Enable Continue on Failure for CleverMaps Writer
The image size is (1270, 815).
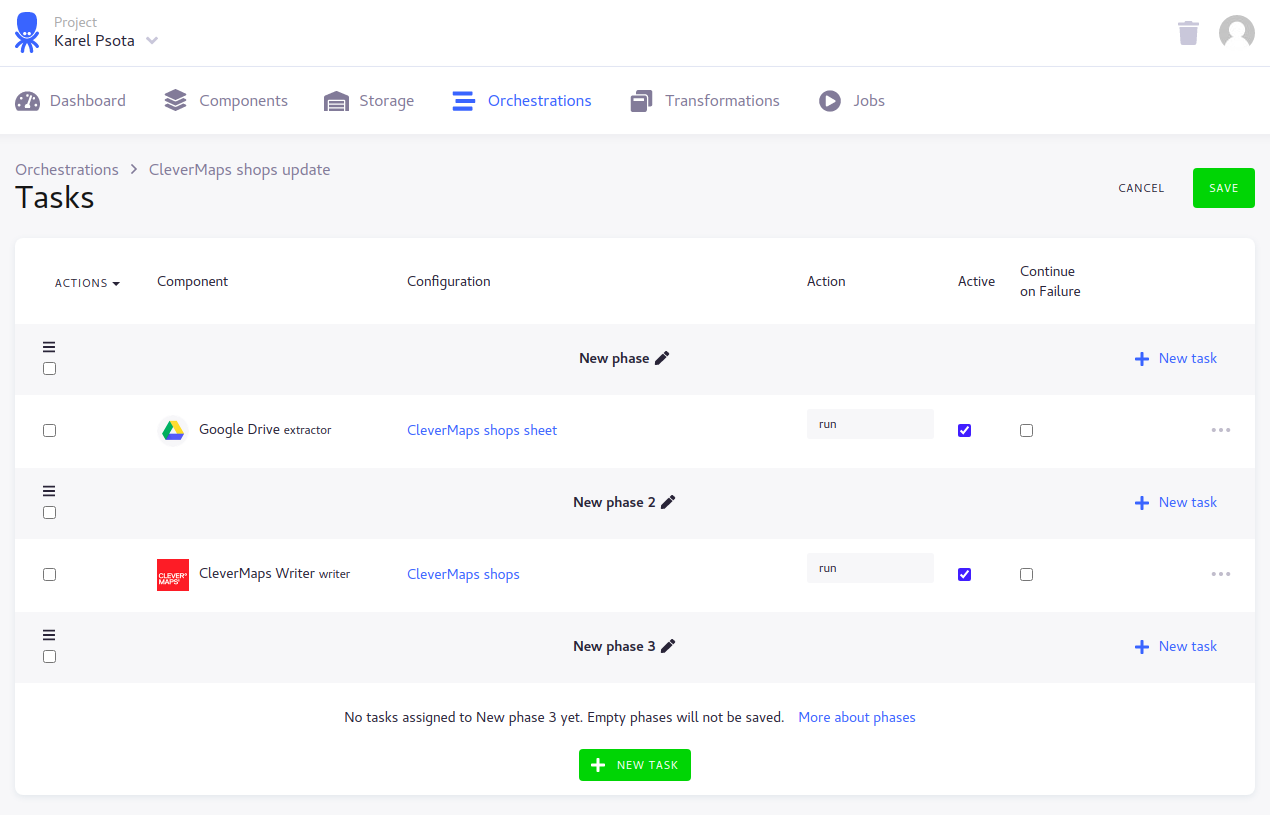(1026, 575)
